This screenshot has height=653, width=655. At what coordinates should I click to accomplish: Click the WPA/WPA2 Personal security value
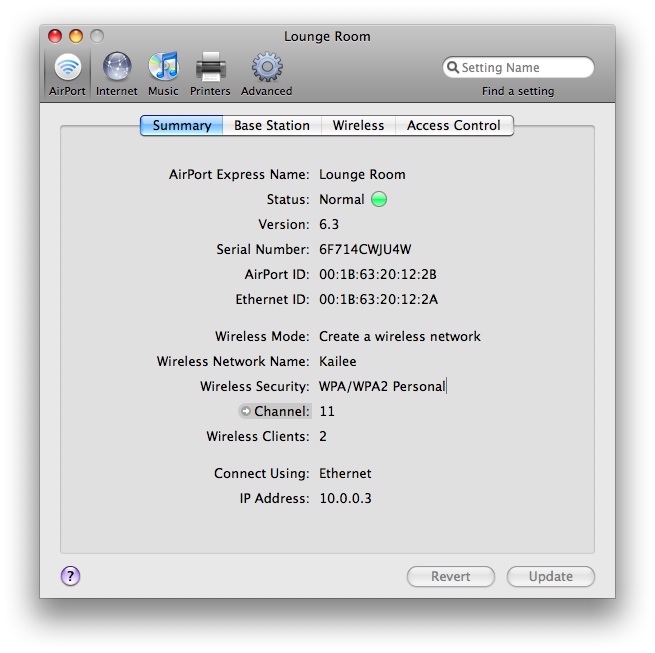(382, 386)
